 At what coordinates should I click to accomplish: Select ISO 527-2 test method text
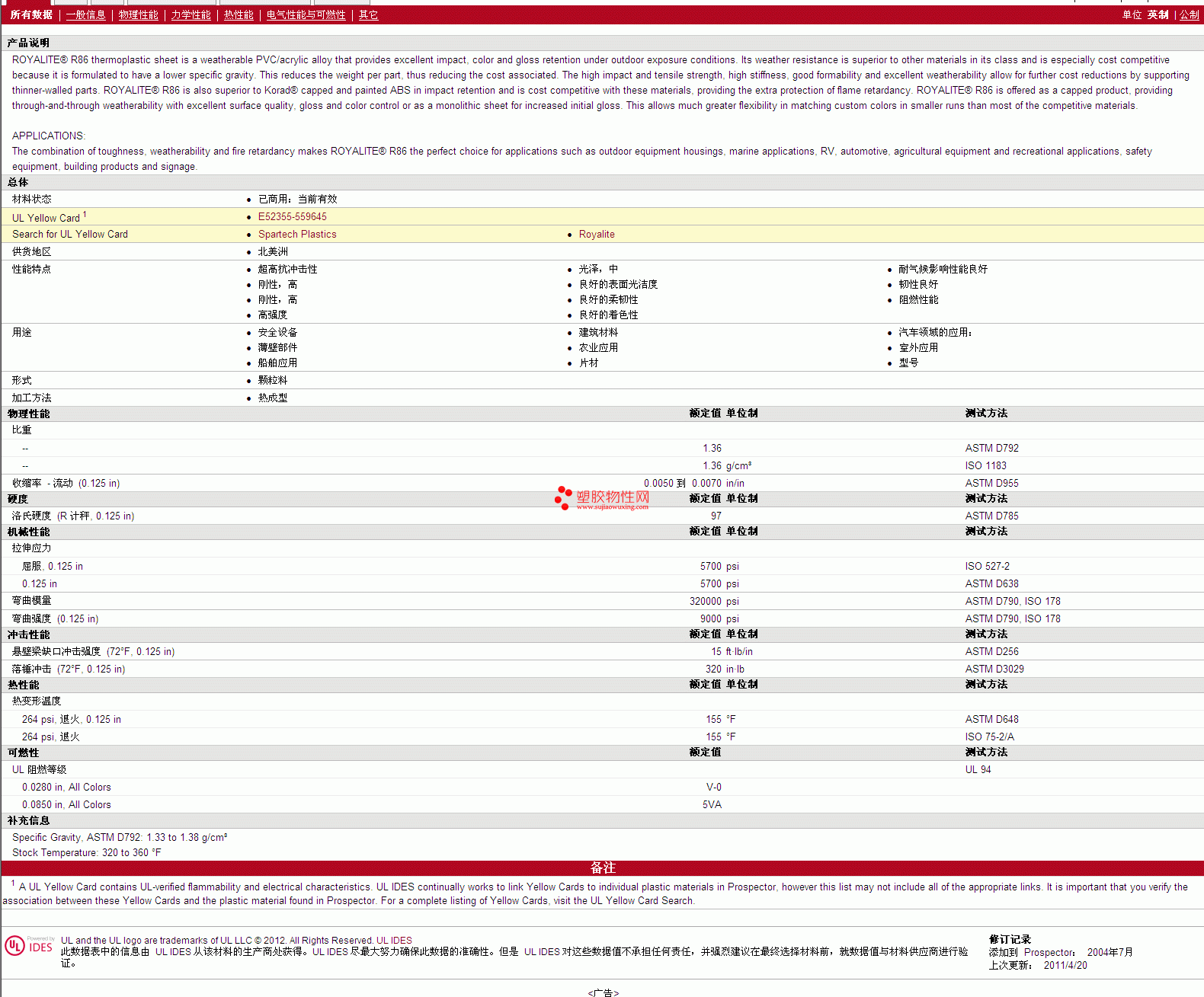point(988,567)
